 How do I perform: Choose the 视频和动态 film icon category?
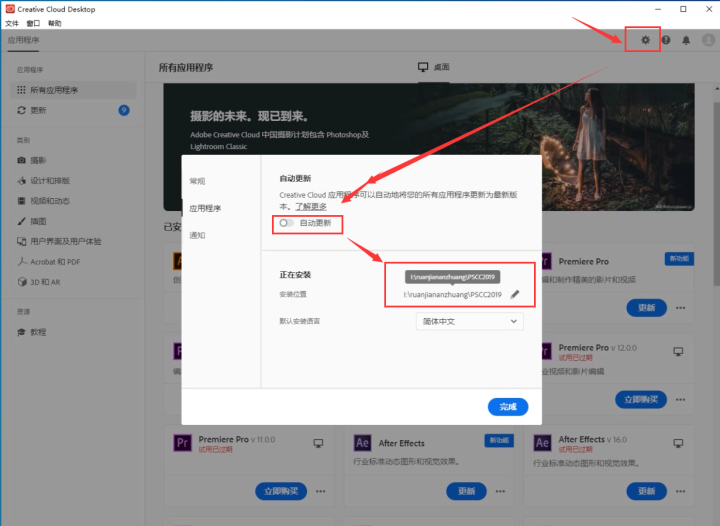click(x=21, y=201)
